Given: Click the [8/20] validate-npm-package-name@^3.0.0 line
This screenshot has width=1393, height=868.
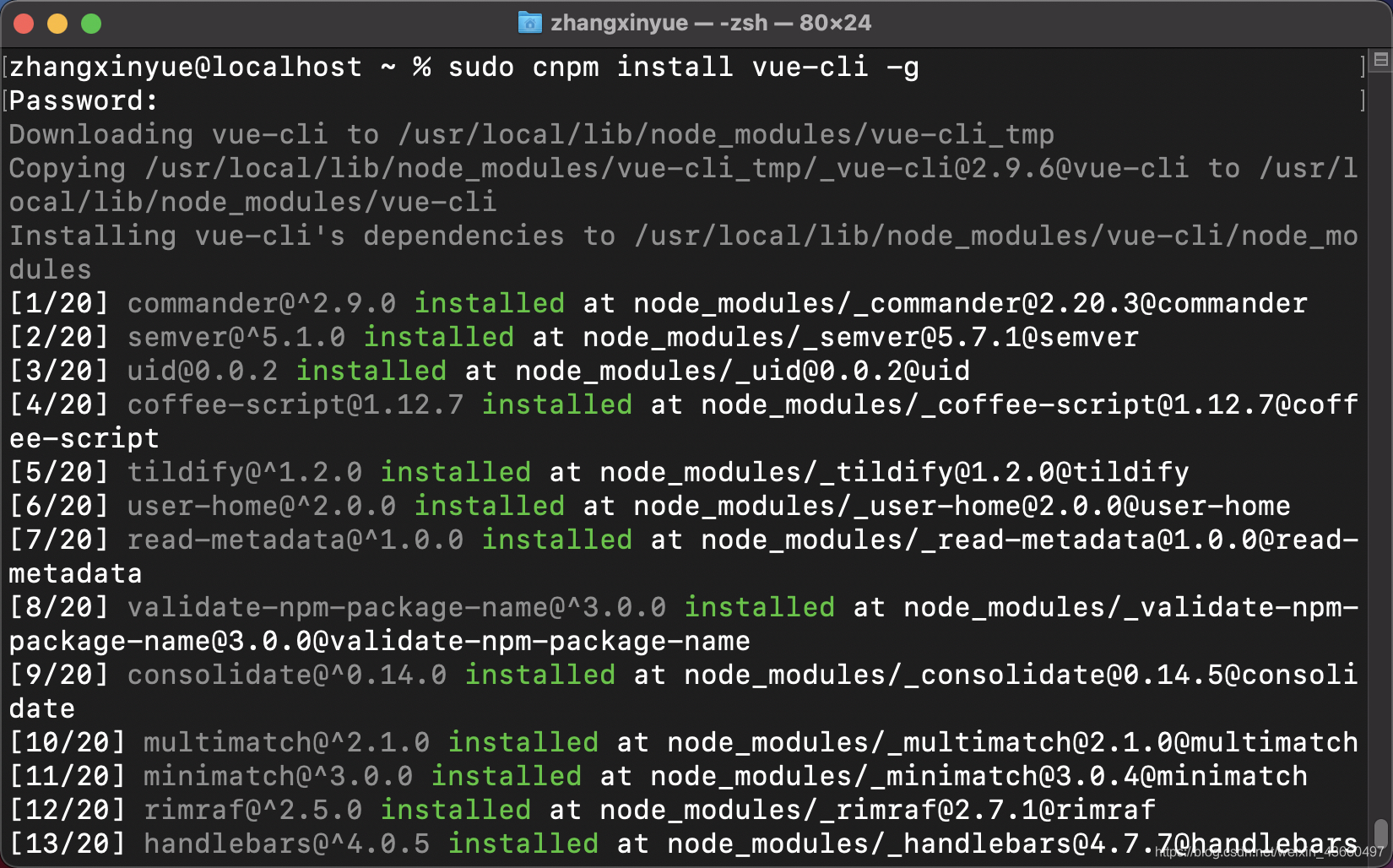Looking at the screenshot, I should tap(684, 624).
